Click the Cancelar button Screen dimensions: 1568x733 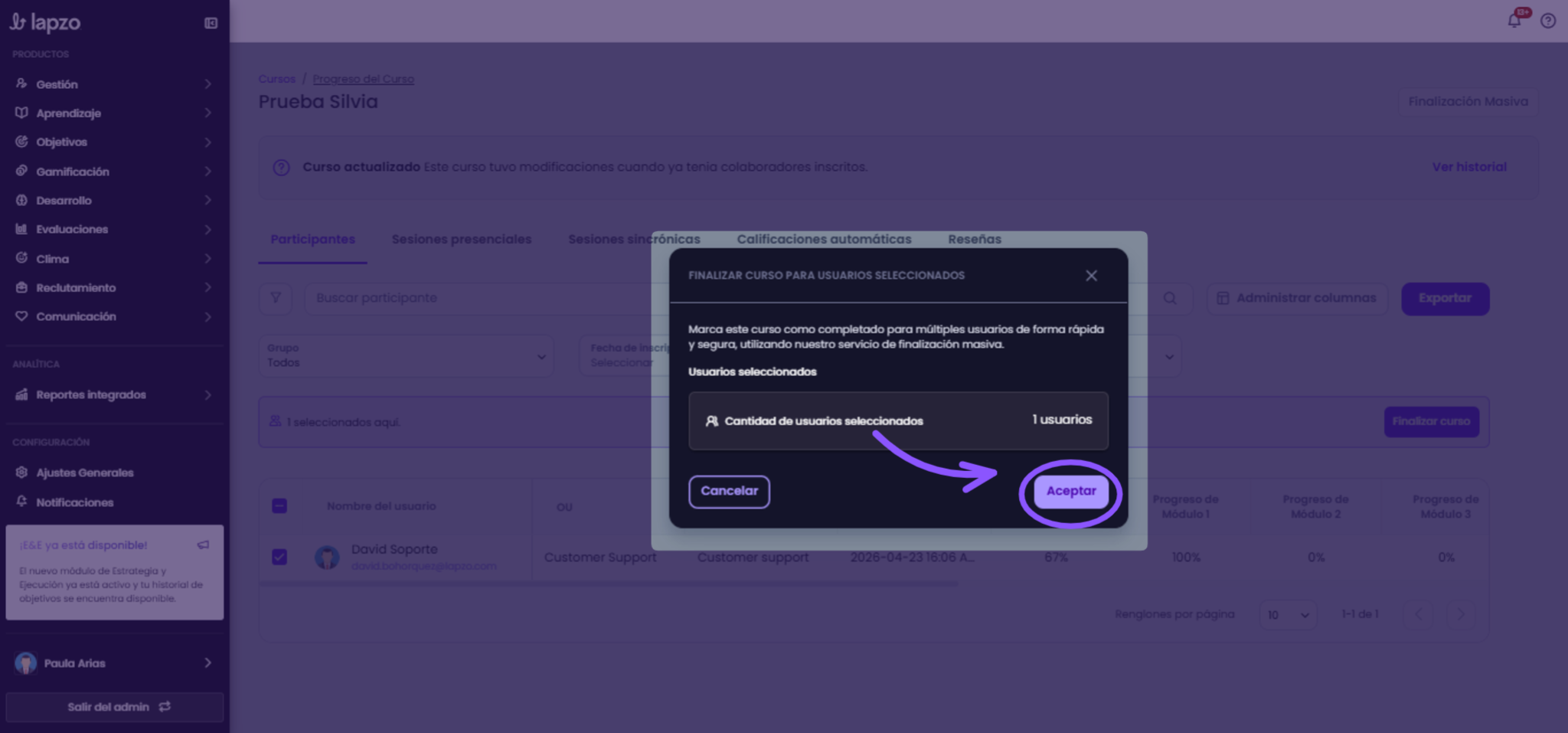729,491
